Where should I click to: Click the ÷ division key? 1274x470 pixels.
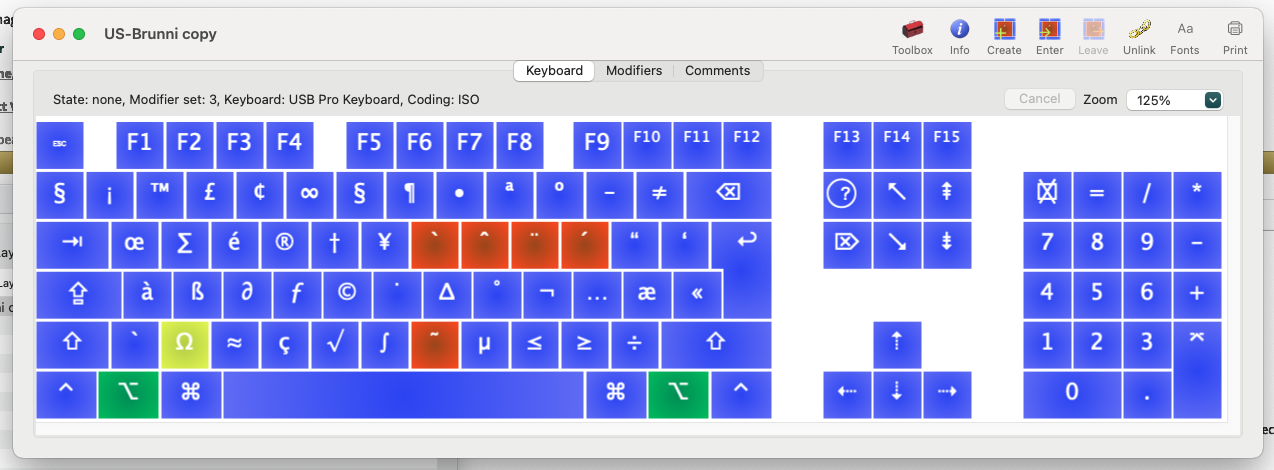(635, 345)
